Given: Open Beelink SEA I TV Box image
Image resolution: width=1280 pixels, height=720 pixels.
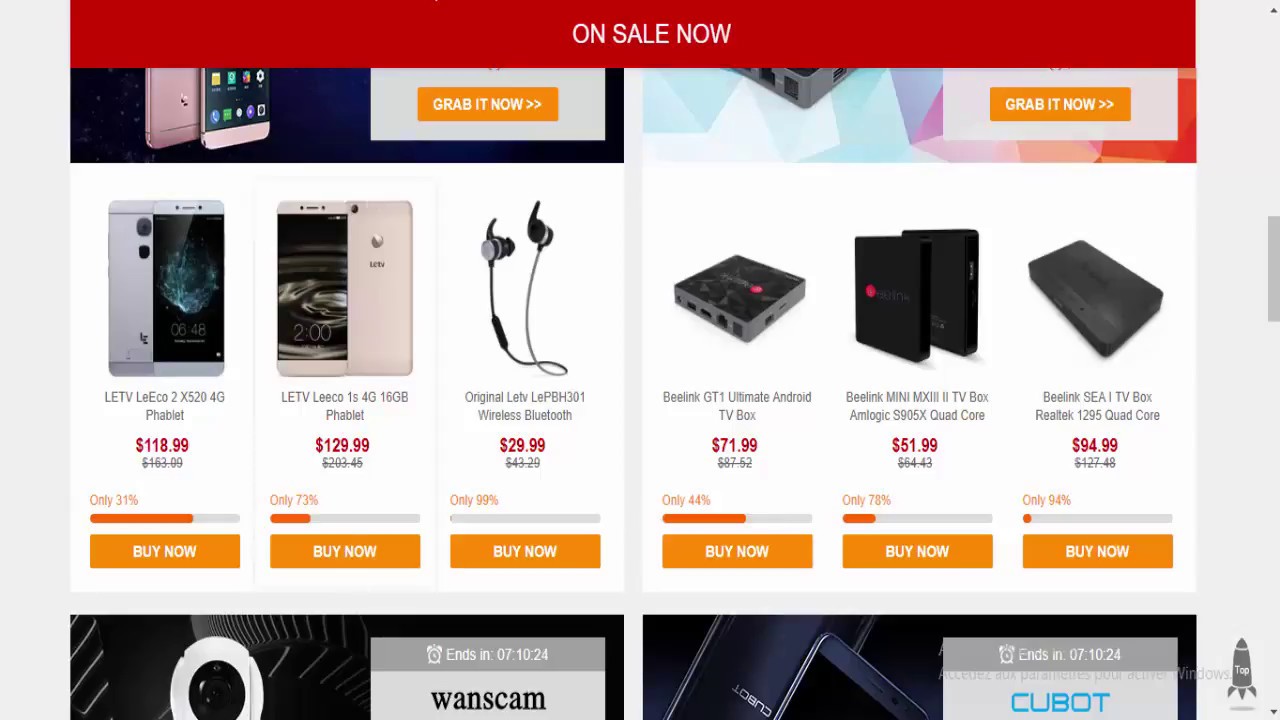Looking at the screenshot, I should click(x=1096, y=297).
